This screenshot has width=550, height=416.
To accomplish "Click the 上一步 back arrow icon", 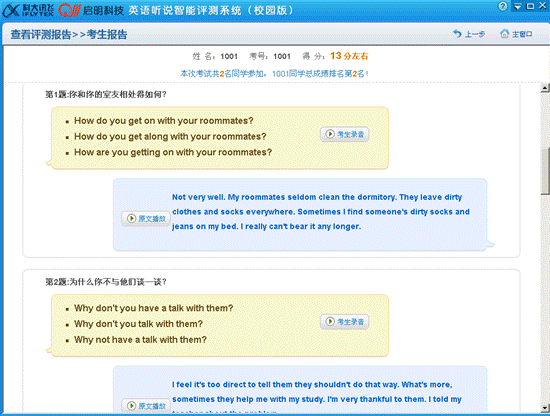I will click(x=457, y=34).
